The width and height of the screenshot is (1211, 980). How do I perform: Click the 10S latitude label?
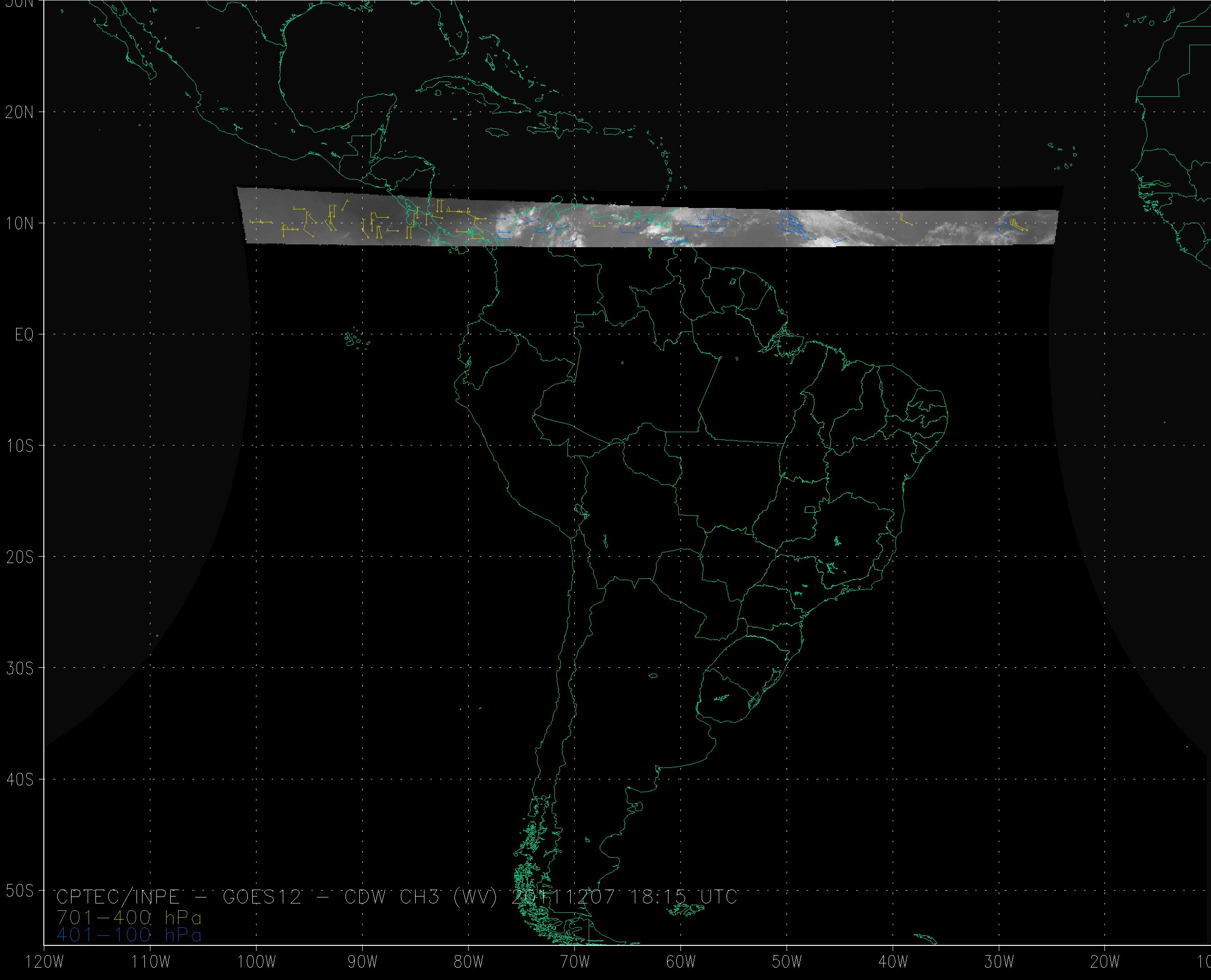click(19, 446)
